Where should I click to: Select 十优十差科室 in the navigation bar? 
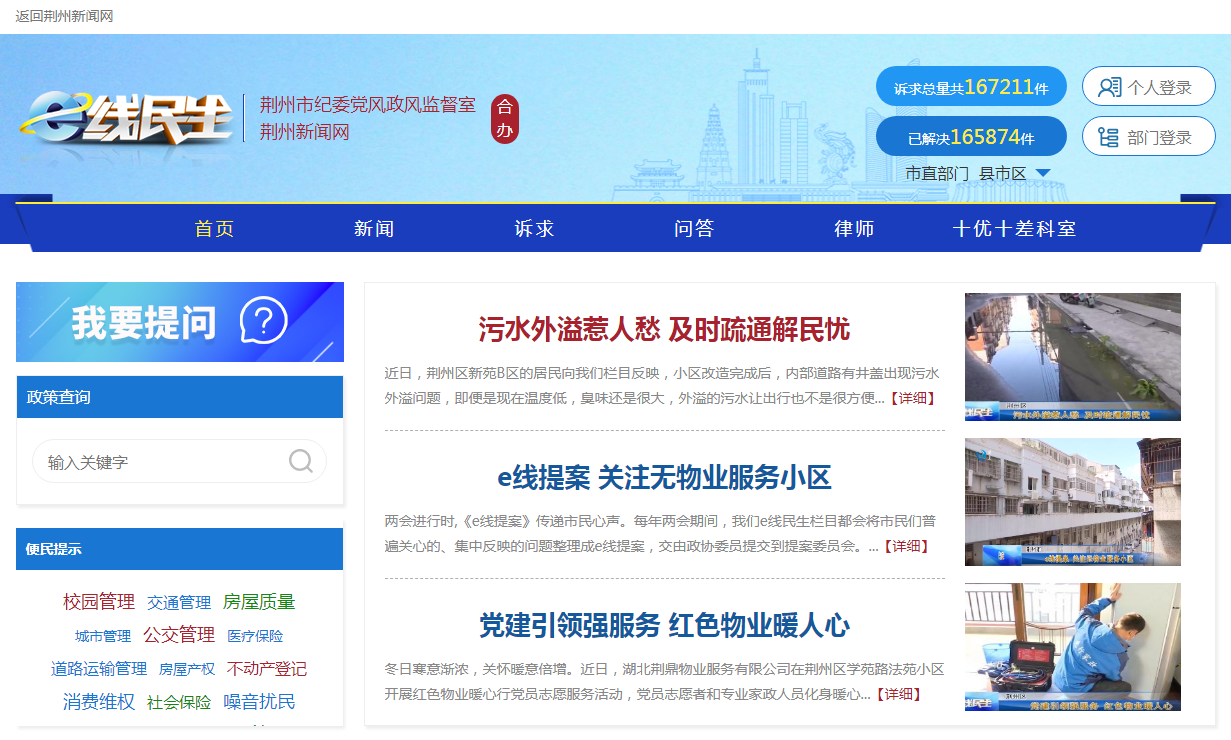tap(1014, 229)
